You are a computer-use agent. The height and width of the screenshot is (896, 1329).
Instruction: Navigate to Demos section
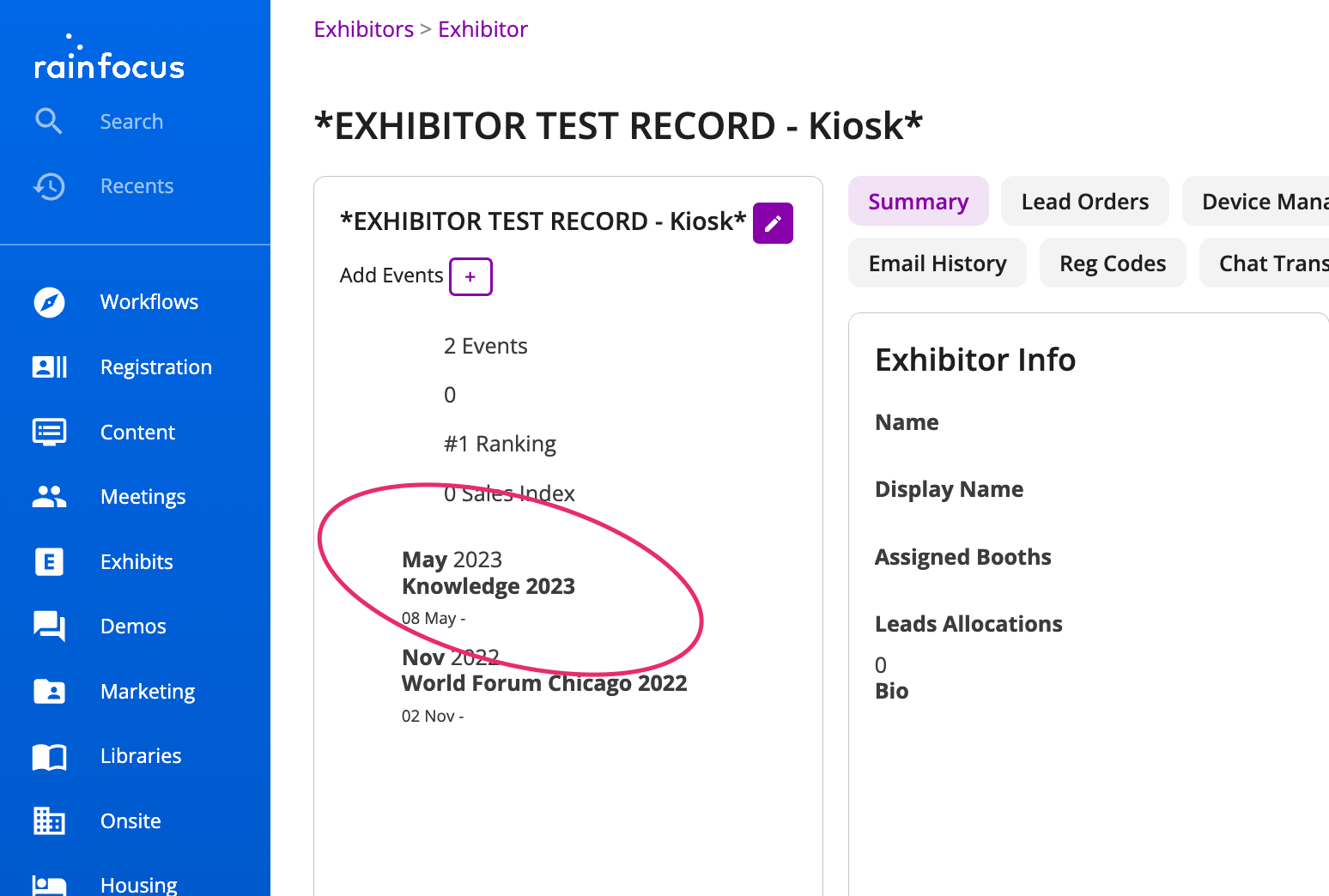133,627
